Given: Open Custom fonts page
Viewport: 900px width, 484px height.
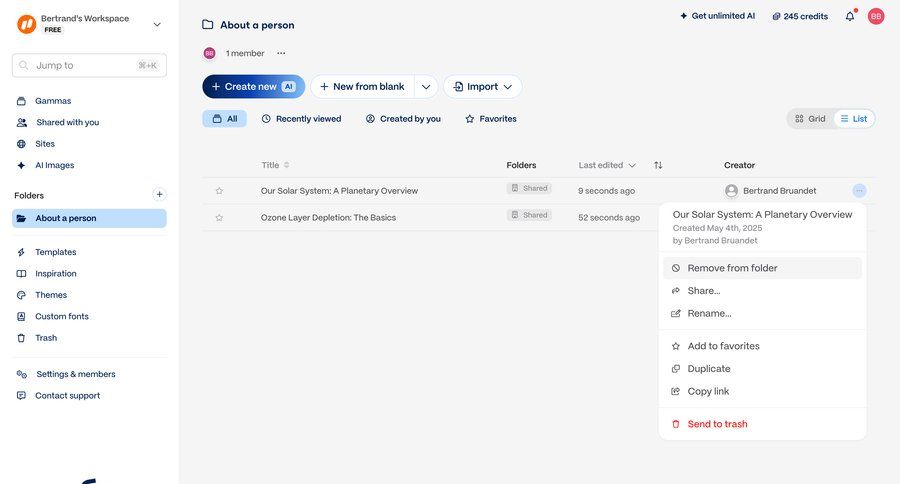Looking at the screenshot, I should click(x=61, y=316).
